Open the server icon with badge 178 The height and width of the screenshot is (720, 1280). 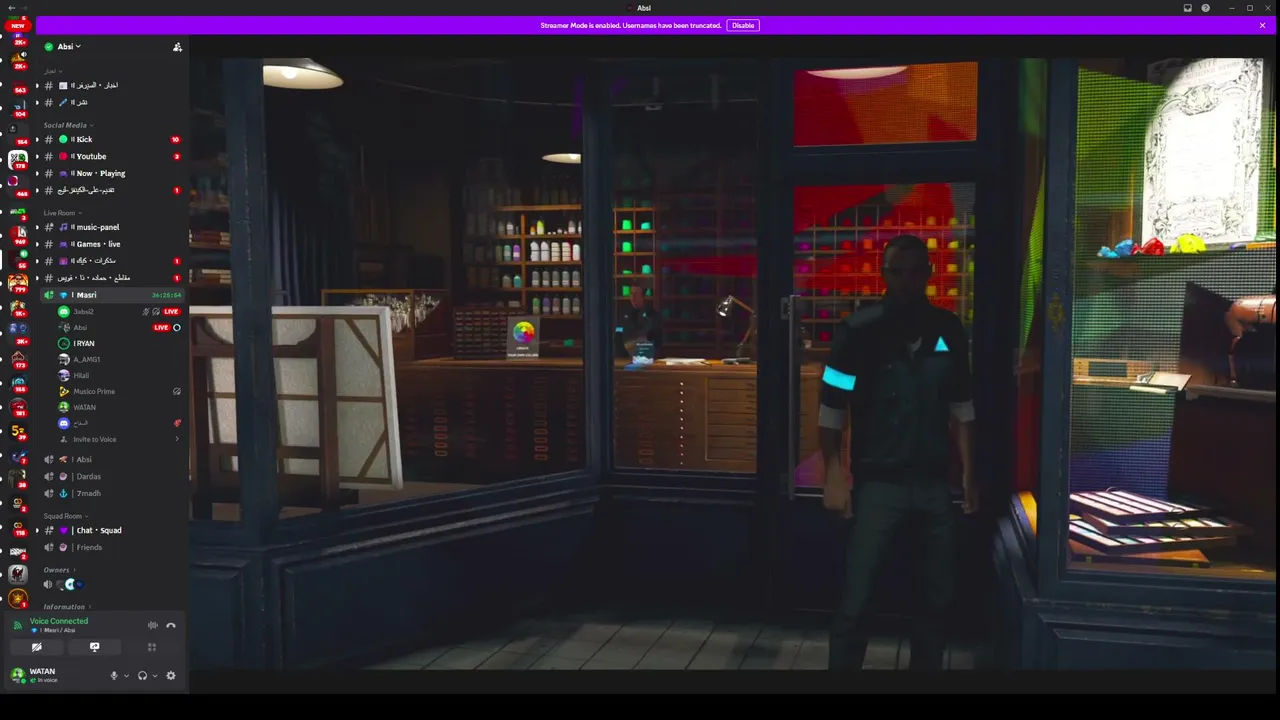(x=18, y=160)
